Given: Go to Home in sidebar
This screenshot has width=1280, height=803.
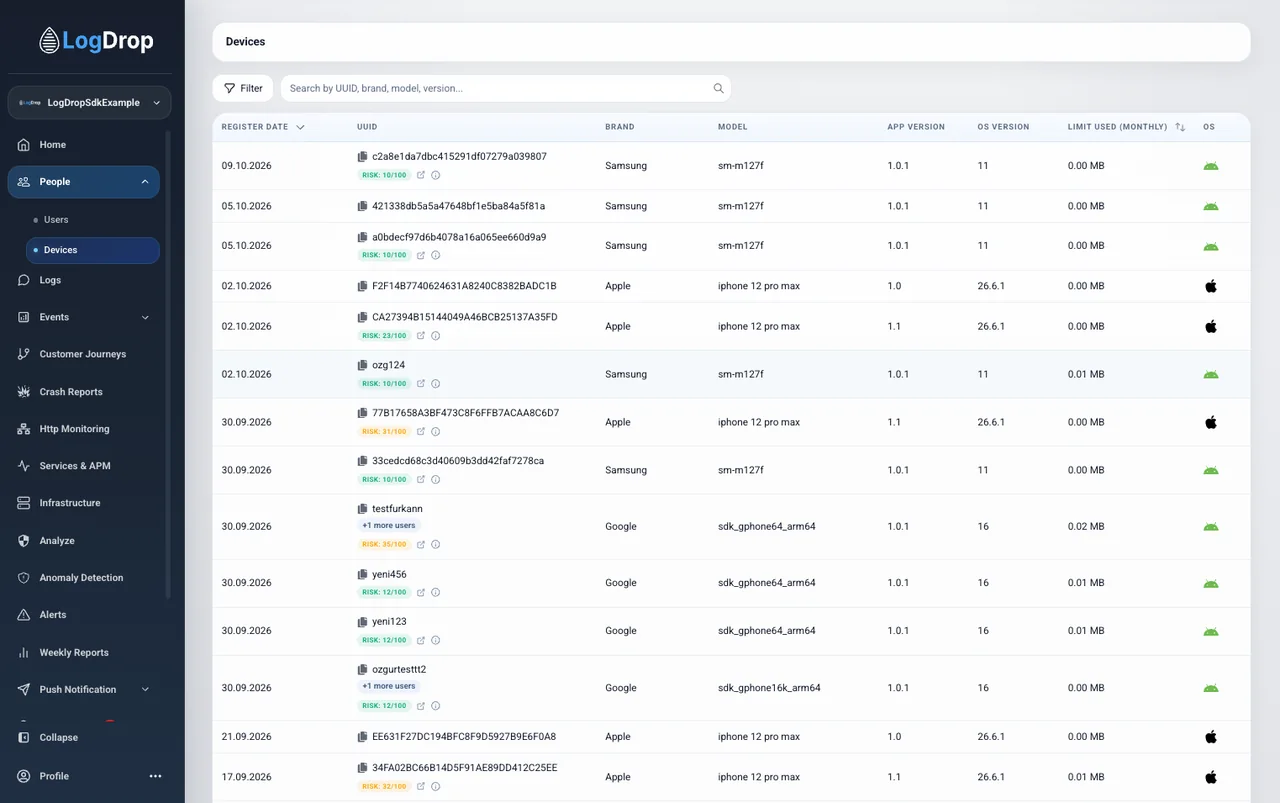Looking at the screenshot, I should [x=52, y=145].
